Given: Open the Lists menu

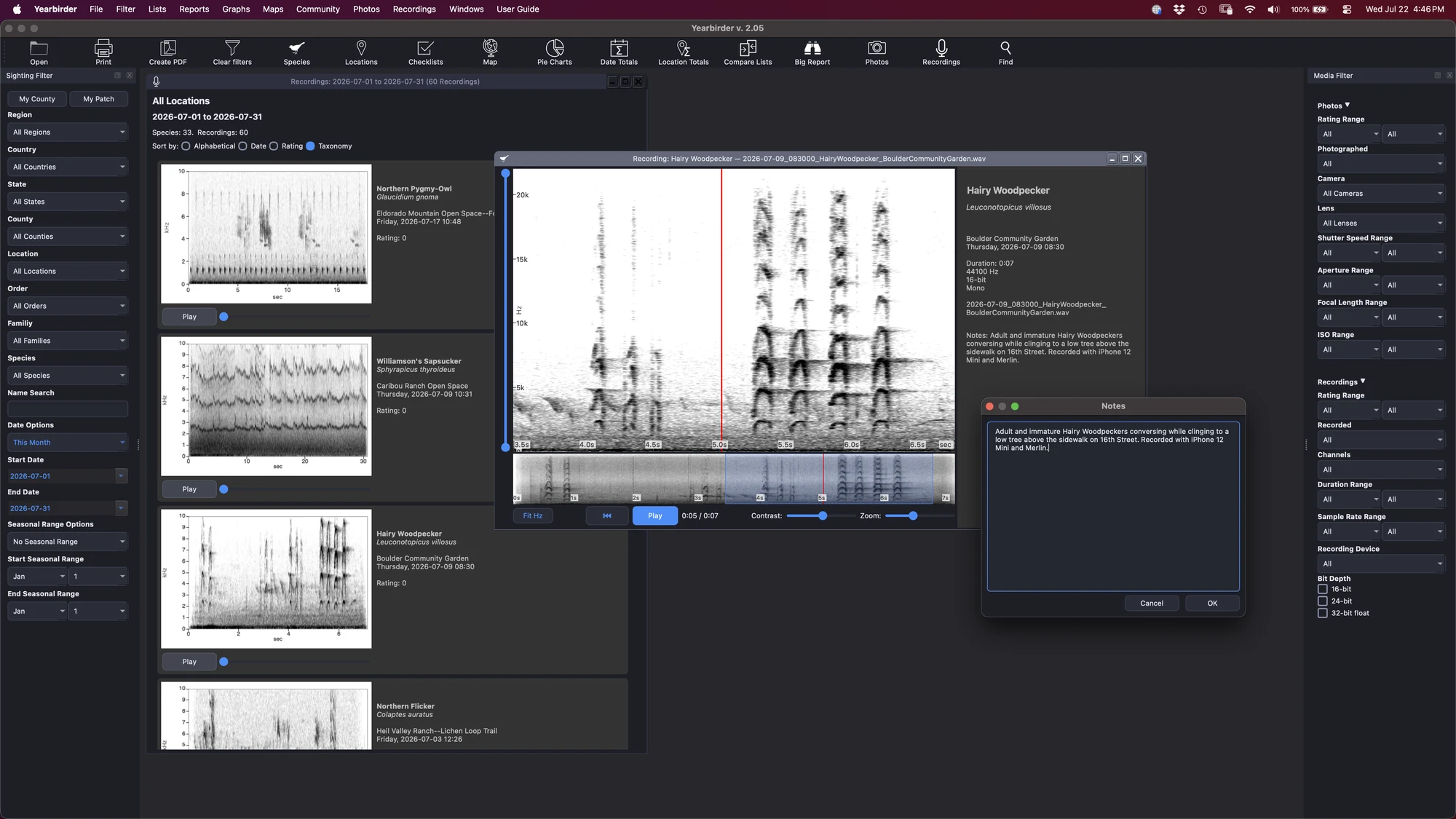Looking at the screenshot, I should pyautogui.click(x=157, y=9).
